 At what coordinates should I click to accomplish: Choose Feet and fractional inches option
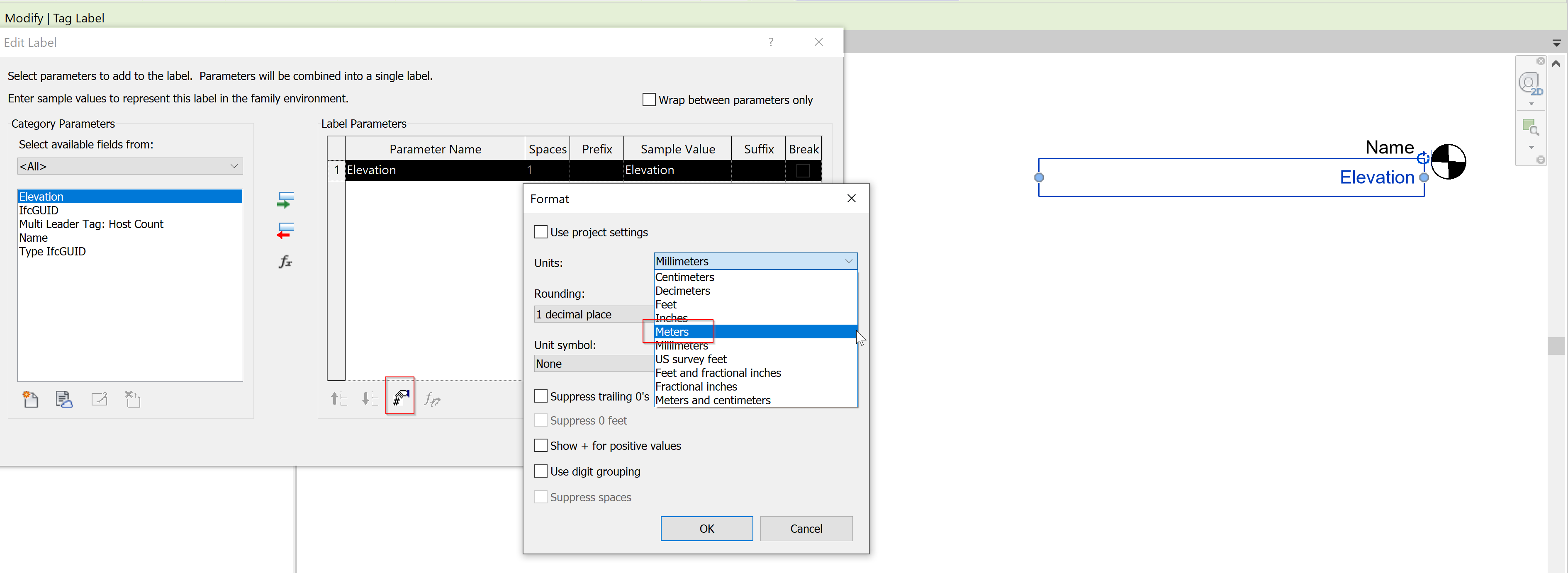(718, 373)
